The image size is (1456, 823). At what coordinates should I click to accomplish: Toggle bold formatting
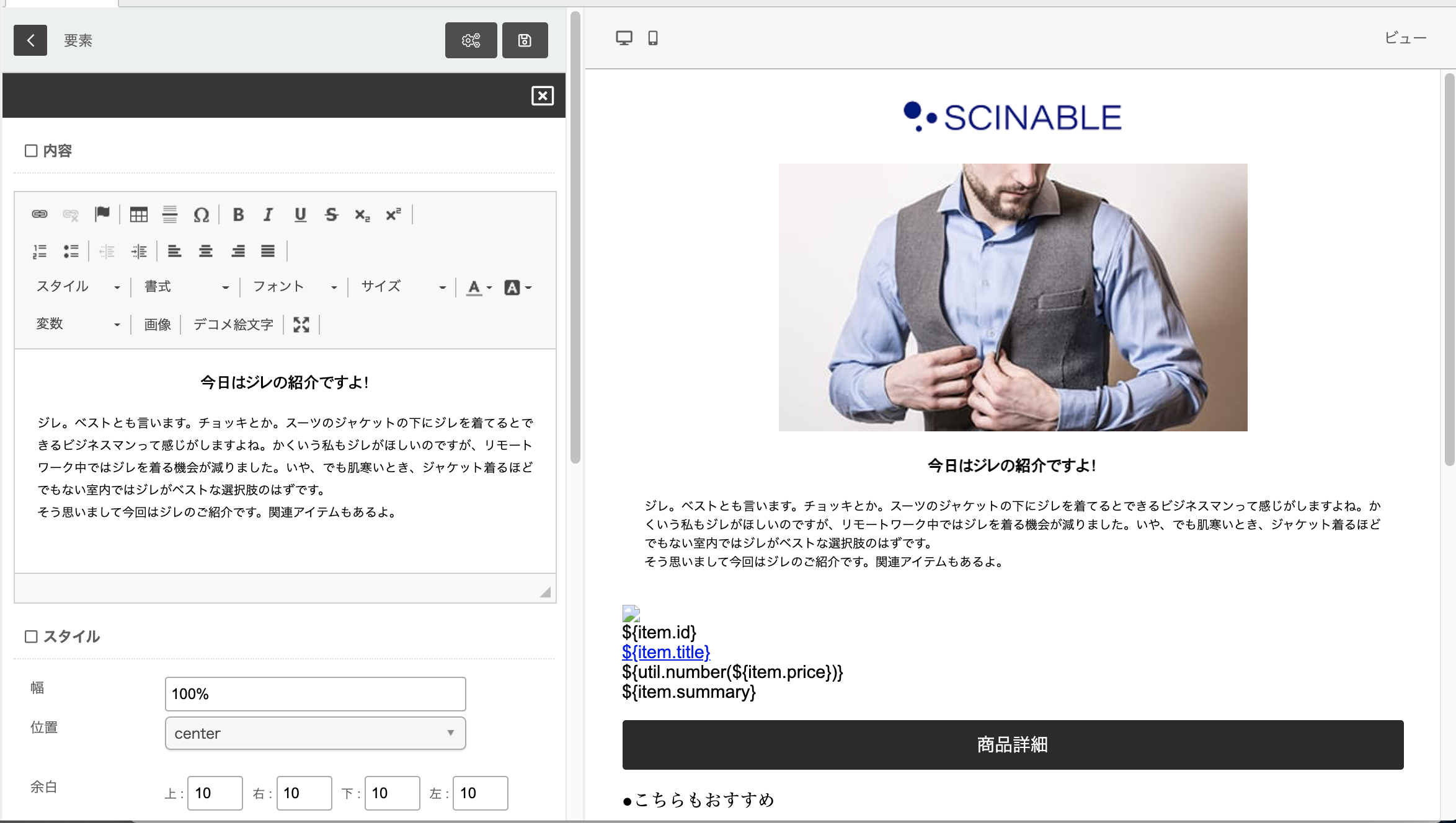[x=238, y=214]
